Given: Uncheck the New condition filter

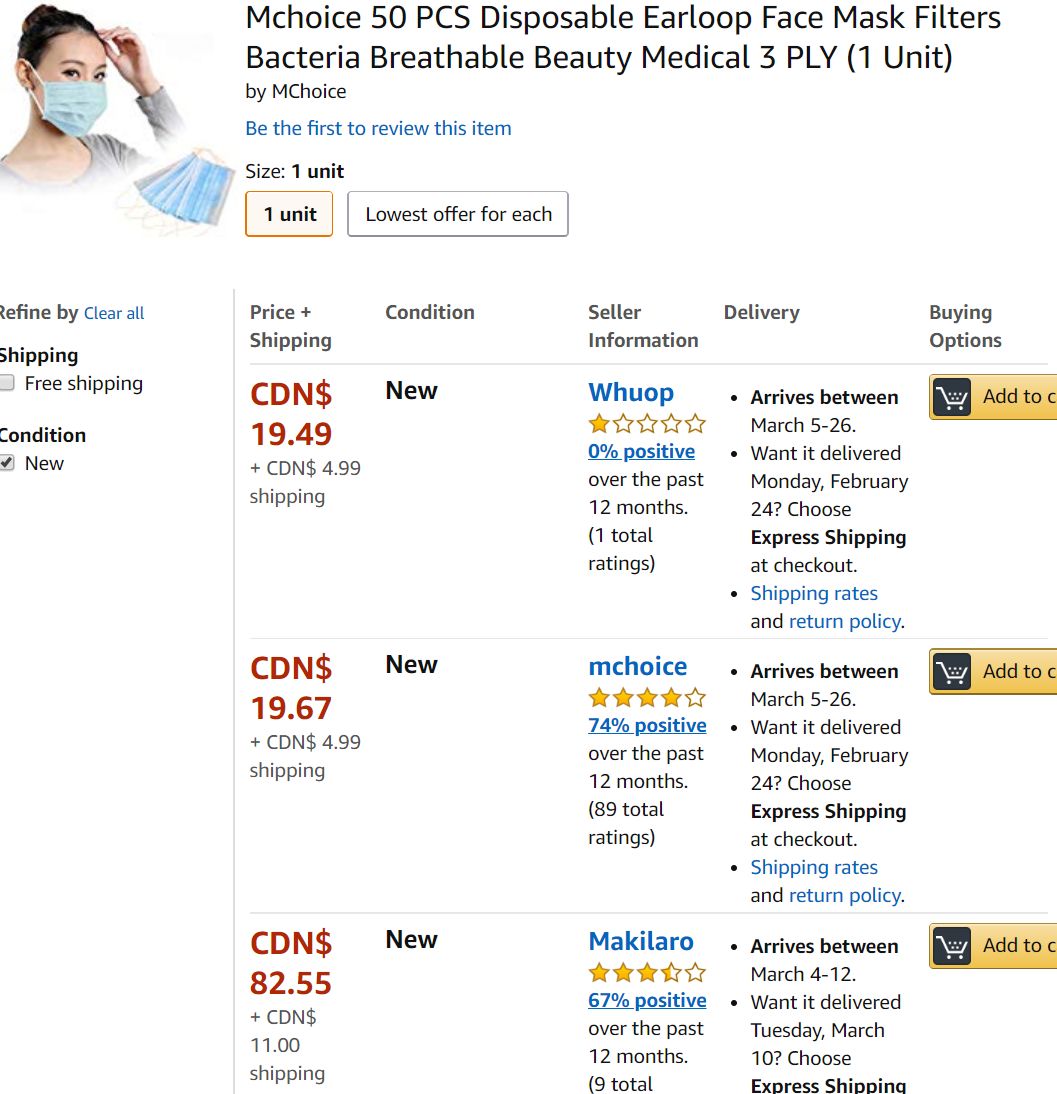Looking at the screenshot, I should [7, 463].
